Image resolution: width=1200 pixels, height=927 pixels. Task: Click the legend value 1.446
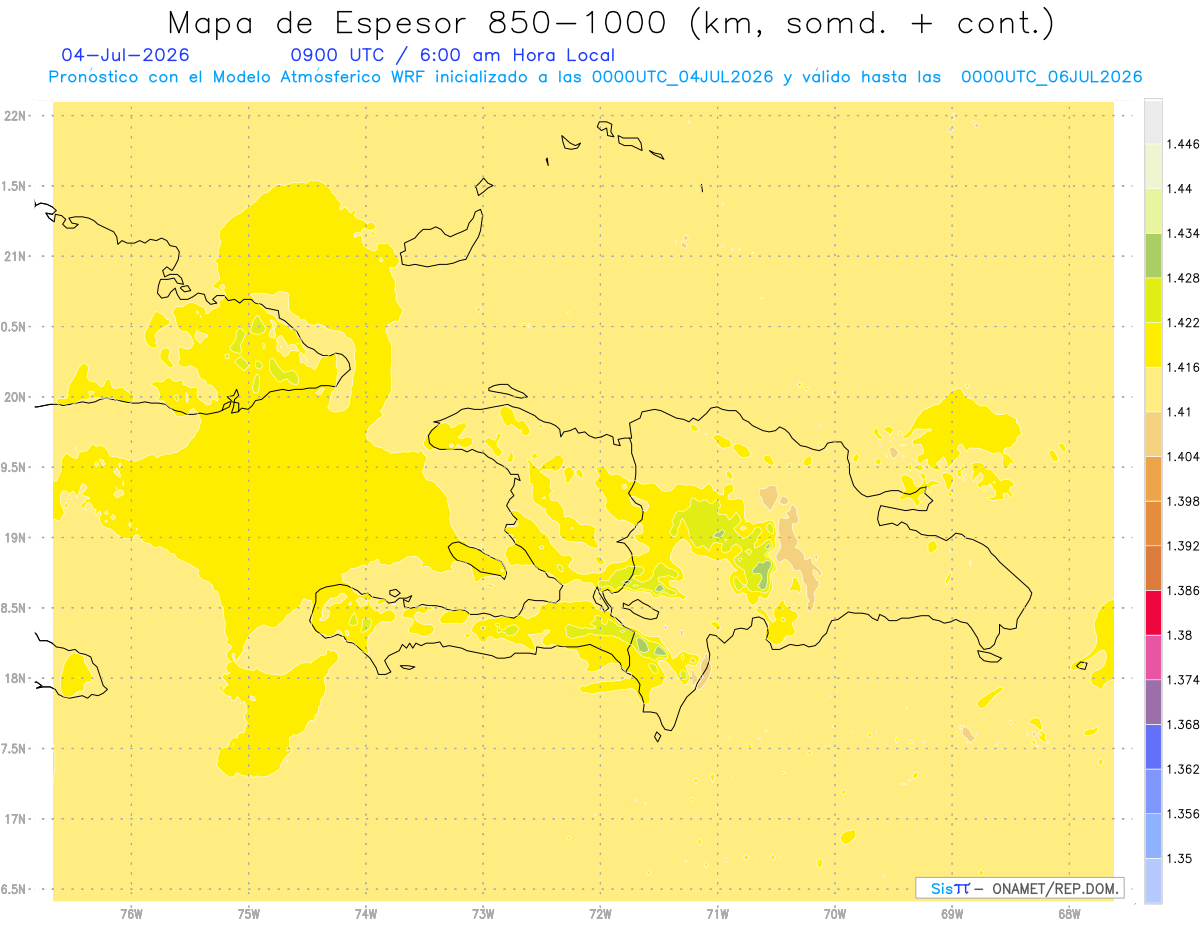1183,144
